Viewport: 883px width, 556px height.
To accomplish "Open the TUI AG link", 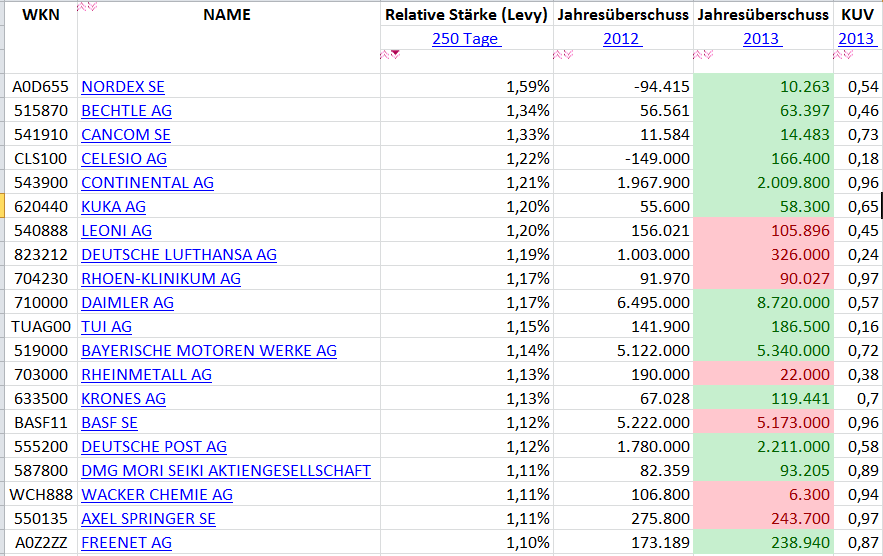I will tap(106, 327).
